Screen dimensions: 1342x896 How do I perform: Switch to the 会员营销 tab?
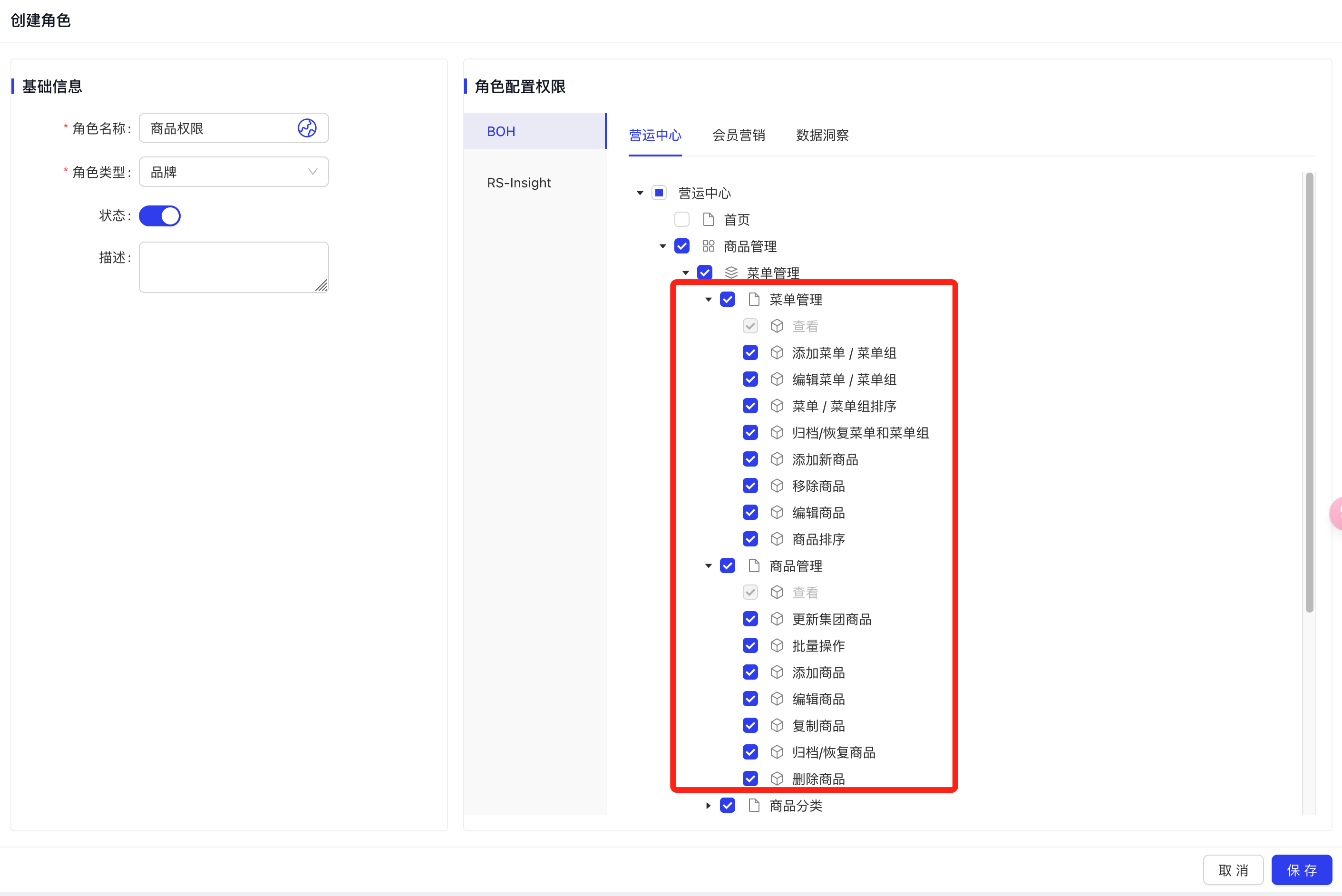coord(739,136)
